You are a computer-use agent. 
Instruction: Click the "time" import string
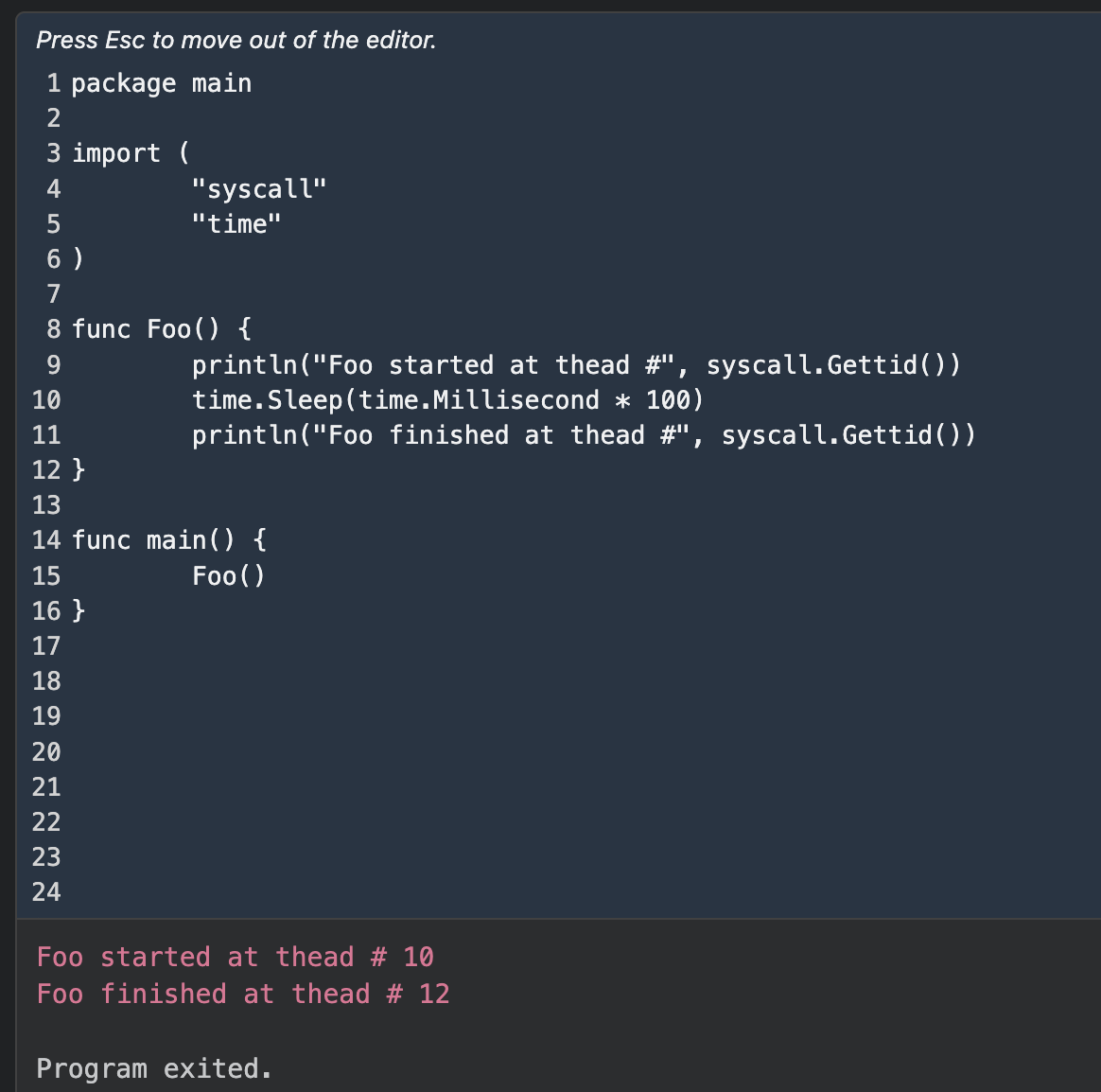236,224
